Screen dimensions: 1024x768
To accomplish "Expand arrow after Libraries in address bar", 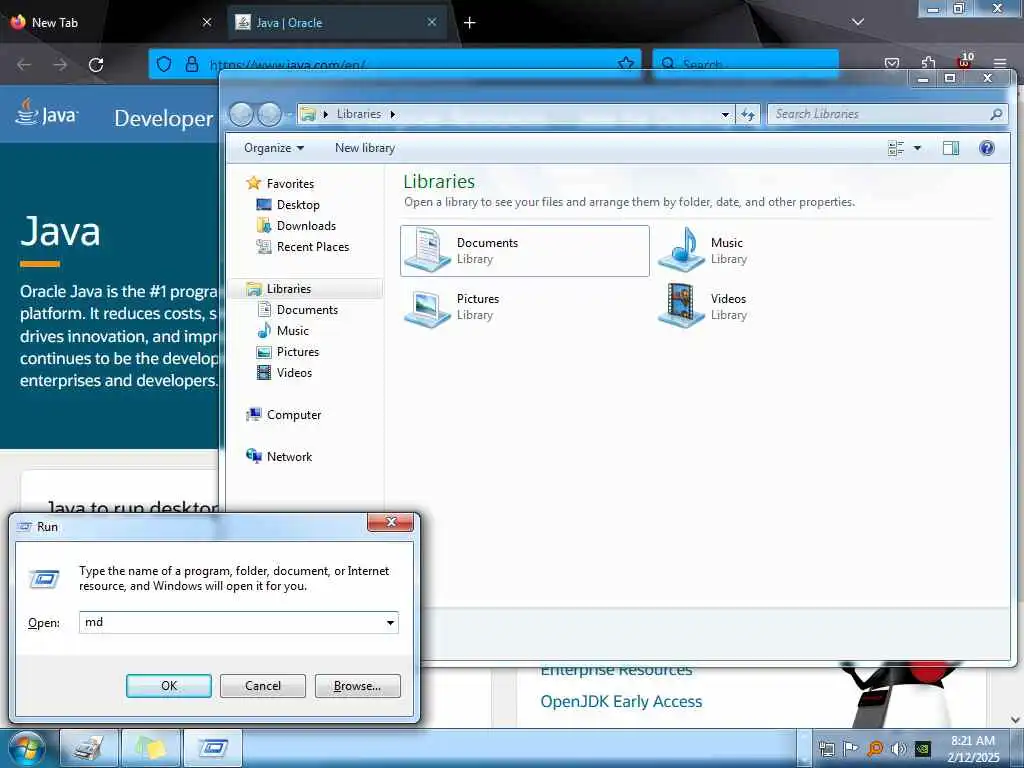I will pos(392,114).
